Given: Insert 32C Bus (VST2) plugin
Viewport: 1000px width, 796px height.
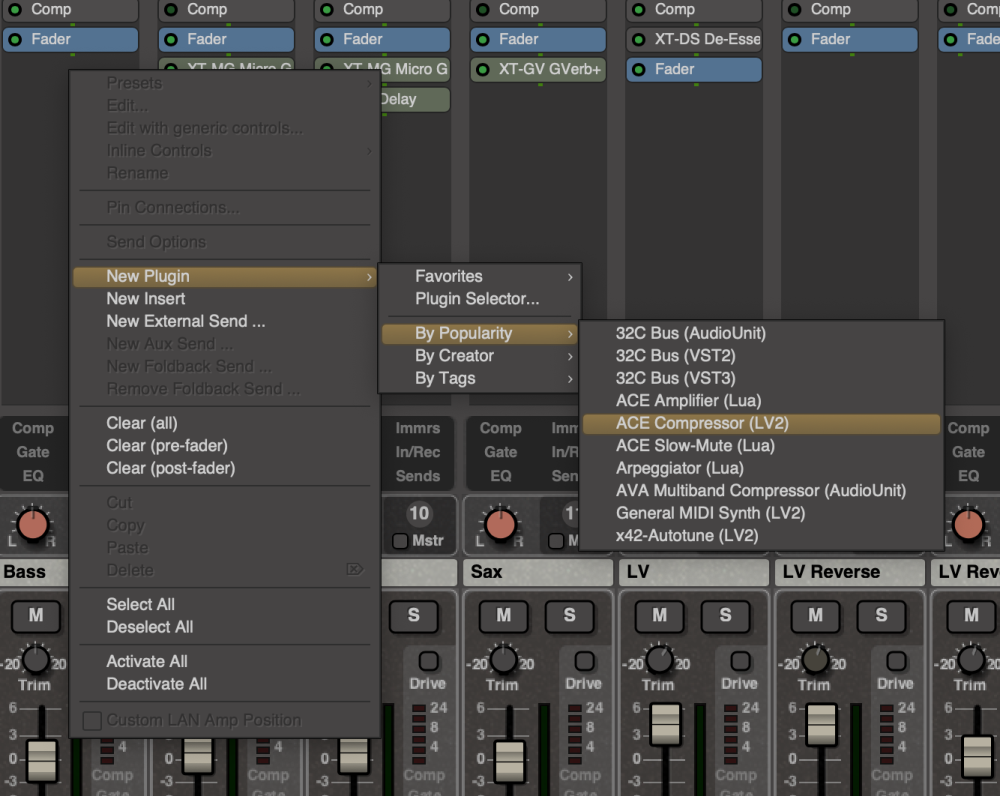Looking at the screenshot, I should [761, 355].
